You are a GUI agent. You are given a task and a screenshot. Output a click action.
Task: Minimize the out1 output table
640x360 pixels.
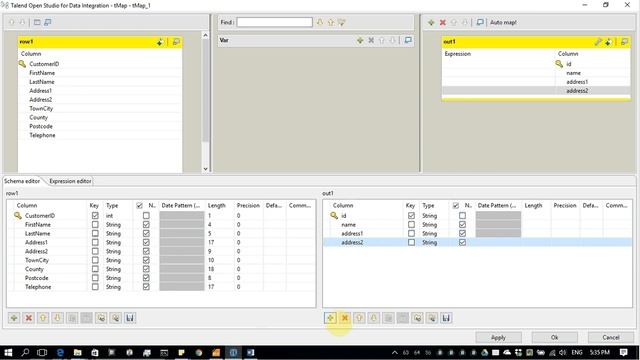pos(624,42)
